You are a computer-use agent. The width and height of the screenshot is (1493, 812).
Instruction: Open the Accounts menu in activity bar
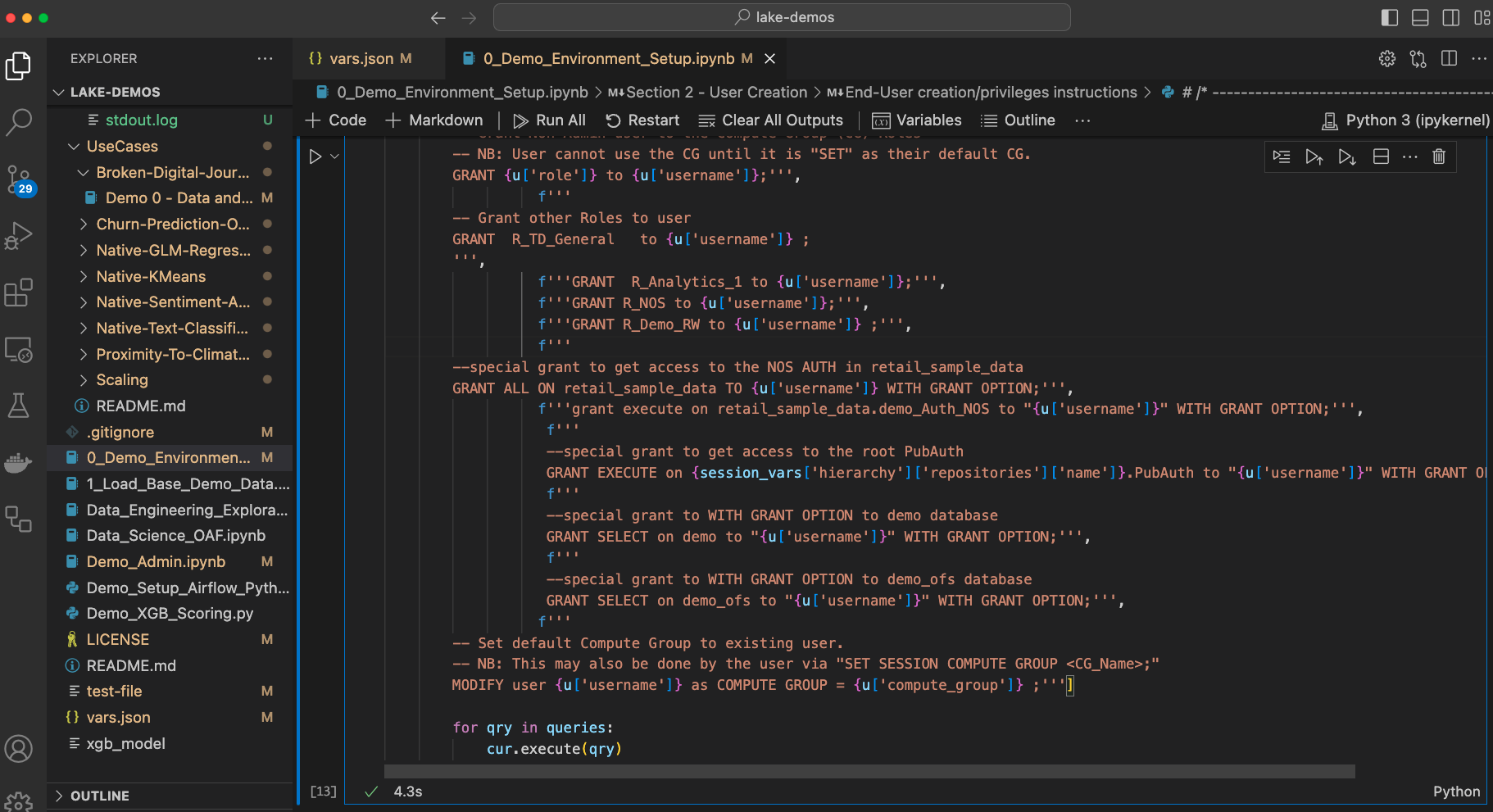pos(18,749)
